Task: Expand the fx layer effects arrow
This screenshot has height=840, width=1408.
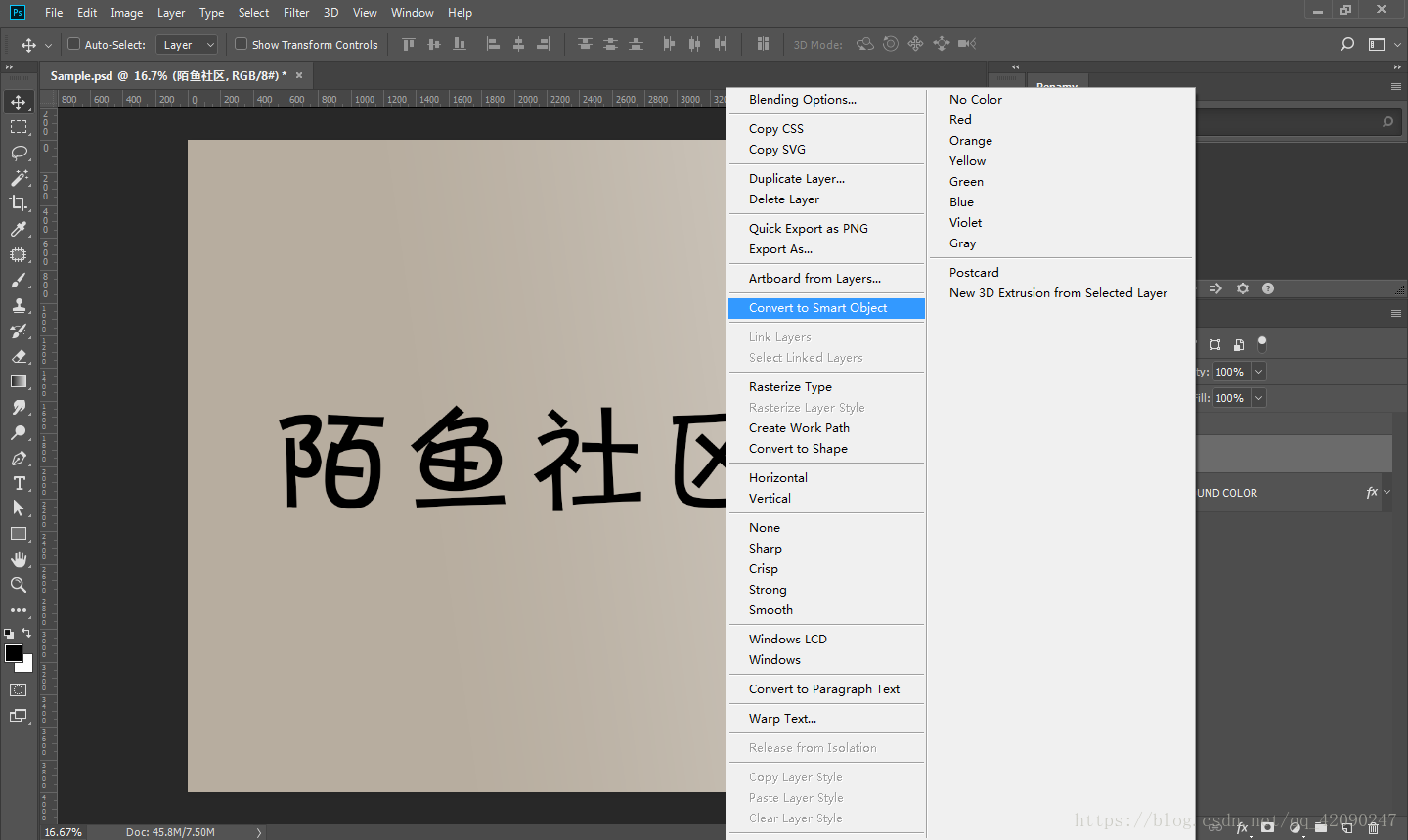Action: pyautogui.click(x=1387, y=493)
